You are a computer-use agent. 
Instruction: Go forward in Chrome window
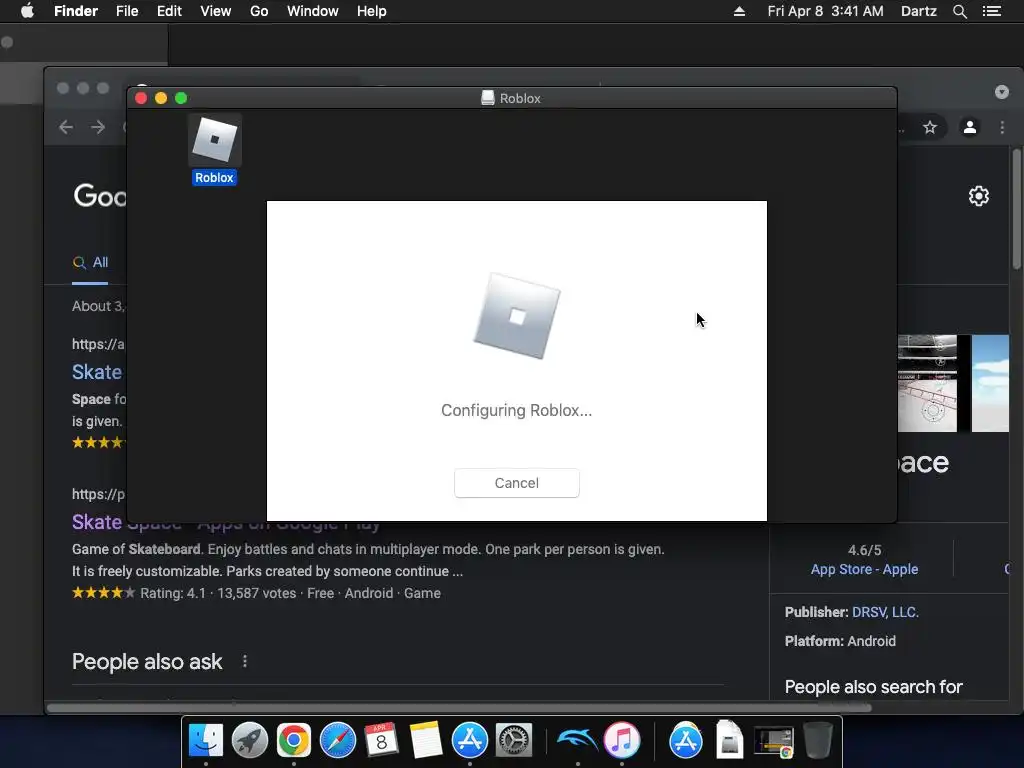pos(98,127)
